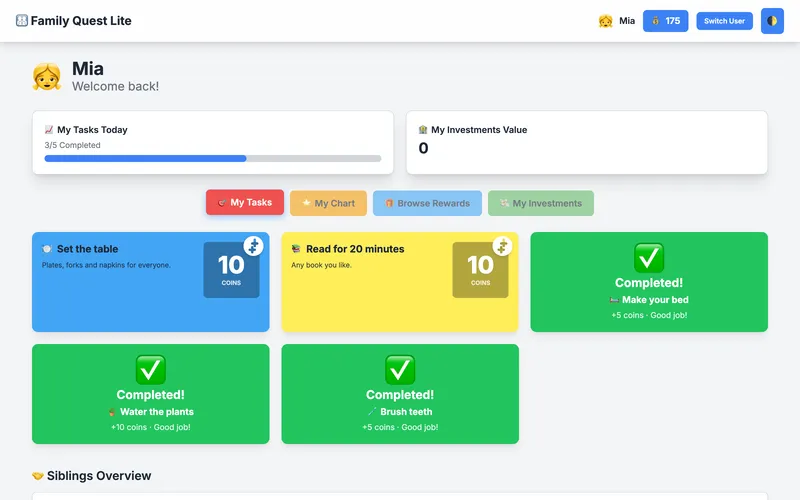Click the coin badge icon on Read for 20 minutes card
800x500 pixels.
click(x=502, y=246)
